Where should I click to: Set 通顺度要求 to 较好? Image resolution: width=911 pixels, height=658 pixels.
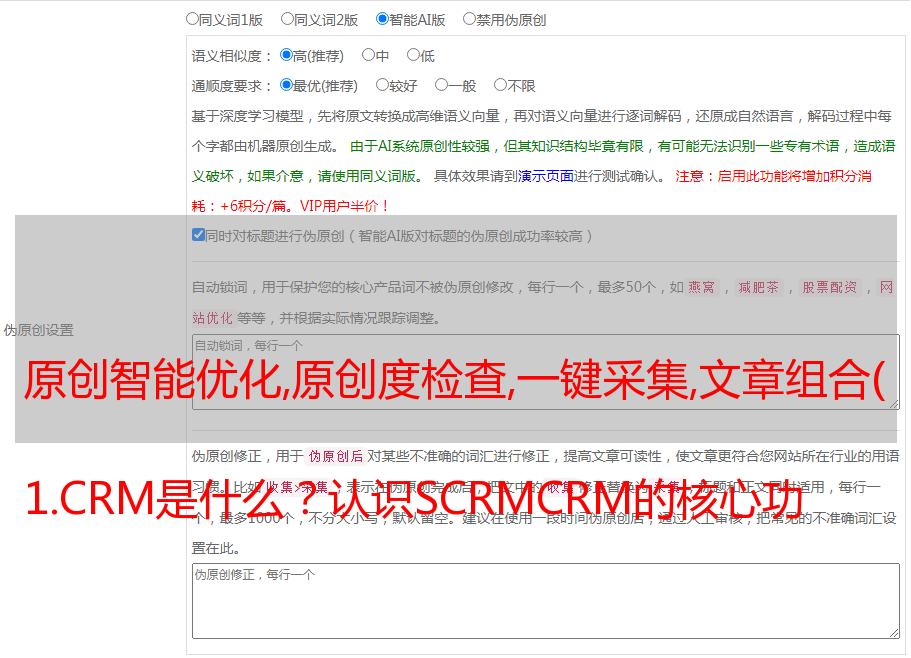[382, 85]
